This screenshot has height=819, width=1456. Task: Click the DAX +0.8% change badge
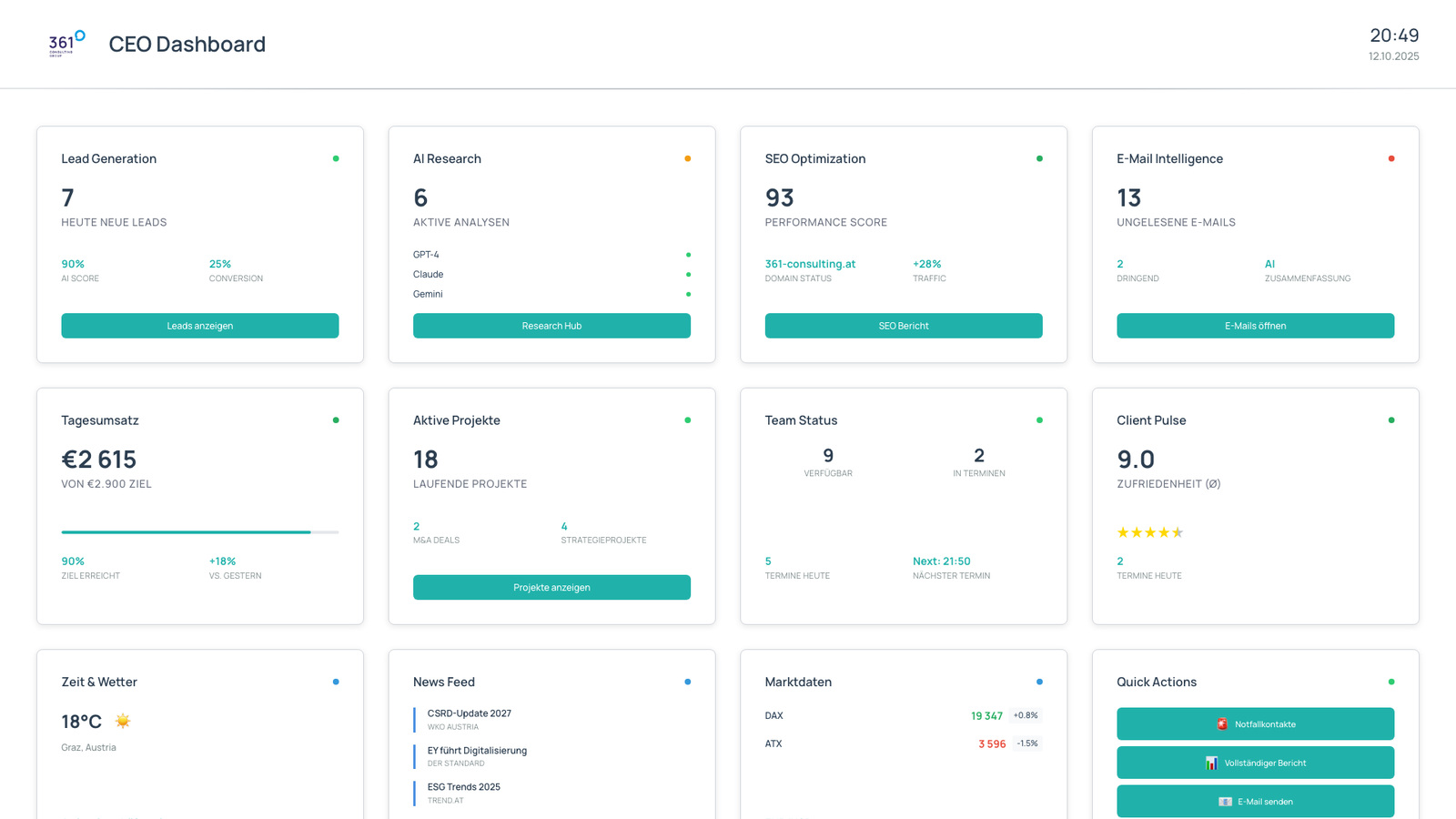tap(1026, 715)
